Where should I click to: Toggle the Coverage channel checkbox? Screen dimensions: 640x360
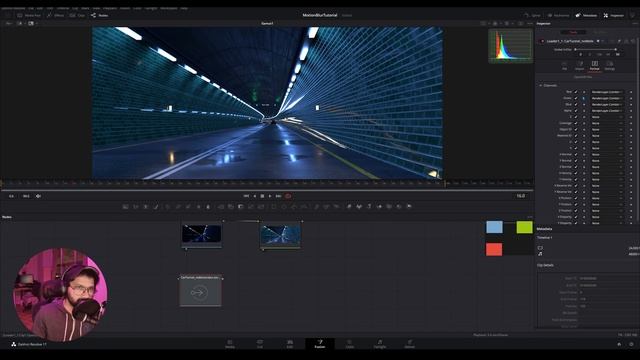(576, 123)
